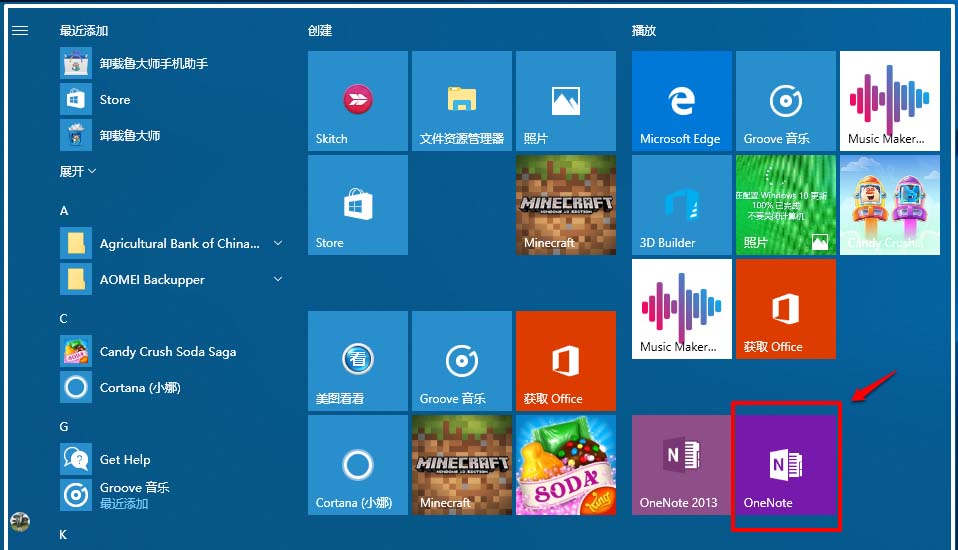
Task: Click 展开 to expand recently added
Action: point(78,171)
